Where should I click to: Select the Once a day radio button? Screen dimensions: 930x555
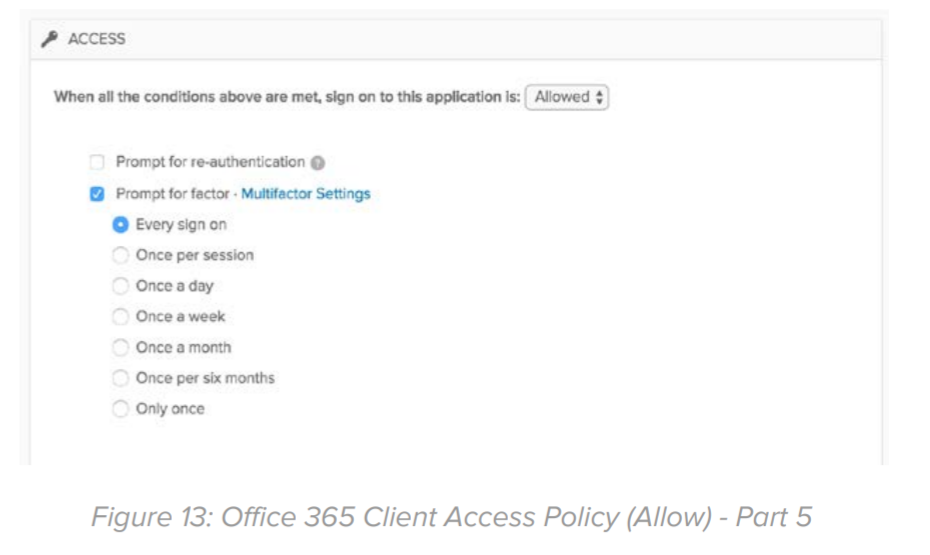(120, 286)
